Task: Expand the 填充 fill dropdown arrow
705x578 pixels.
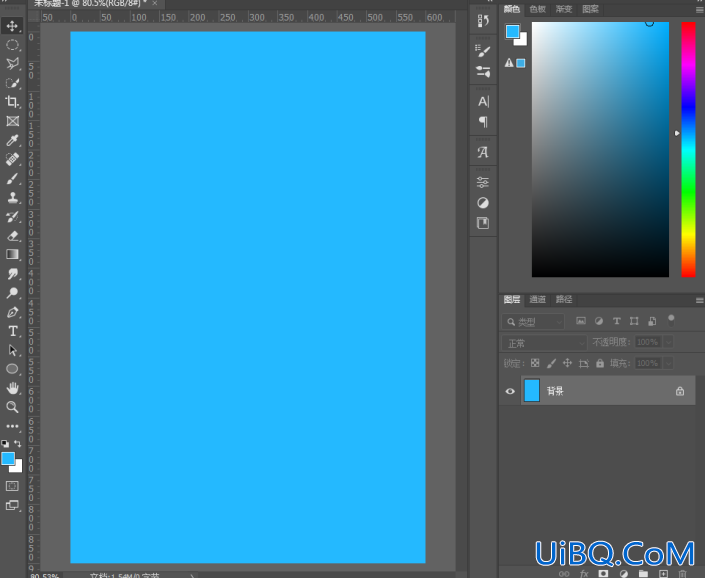Action: click(x=669, y=363)
